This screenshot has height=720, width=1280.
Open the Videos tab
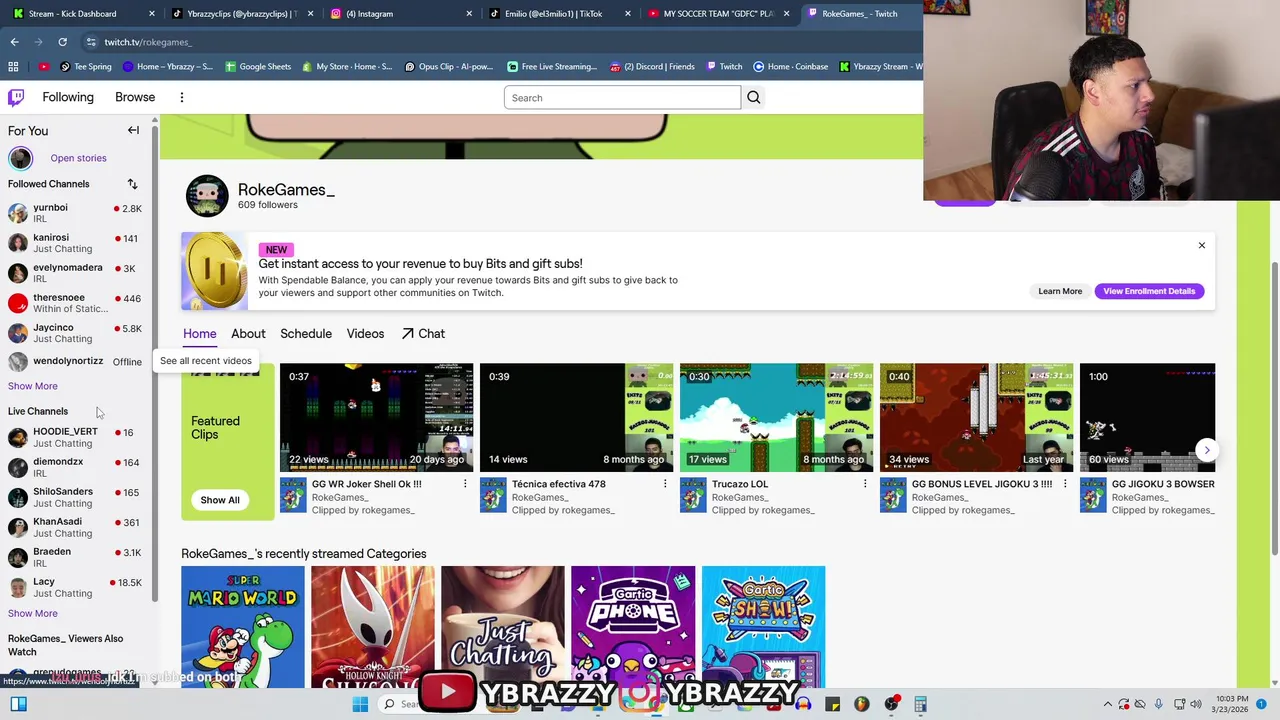coord(365,334)
